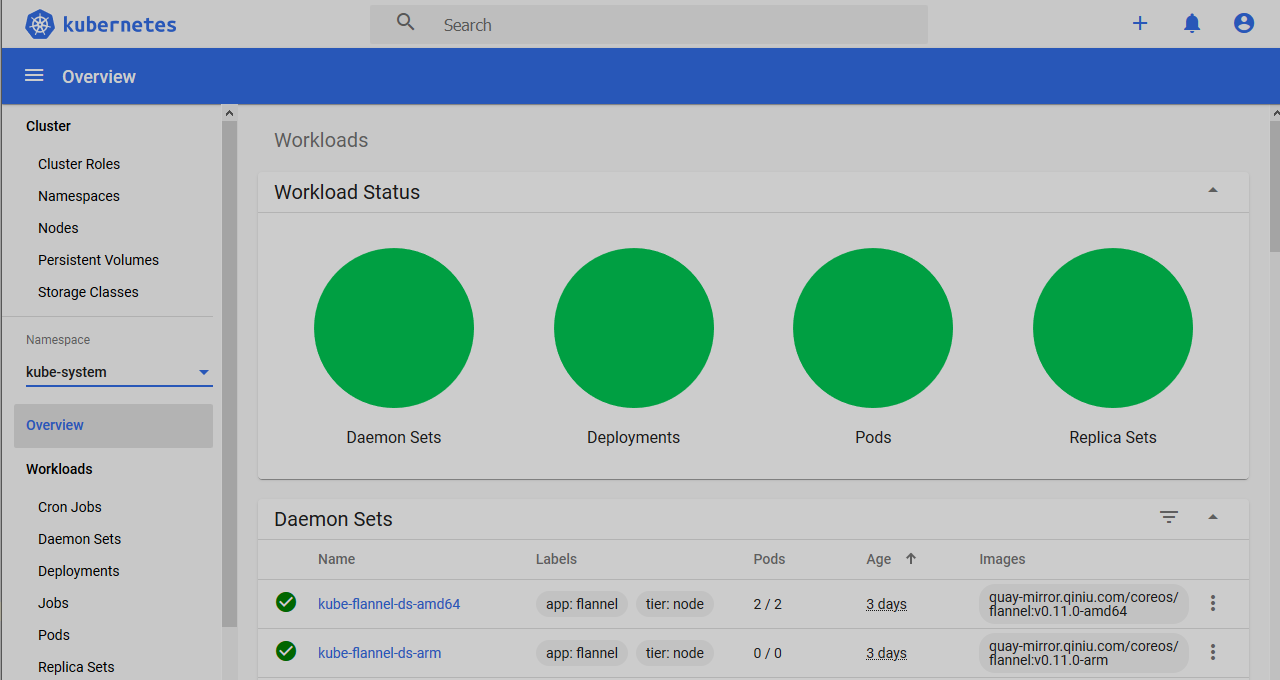Open the notifications bell
The width and height of the screenshot is (1280, 680).
[1192, 23]
